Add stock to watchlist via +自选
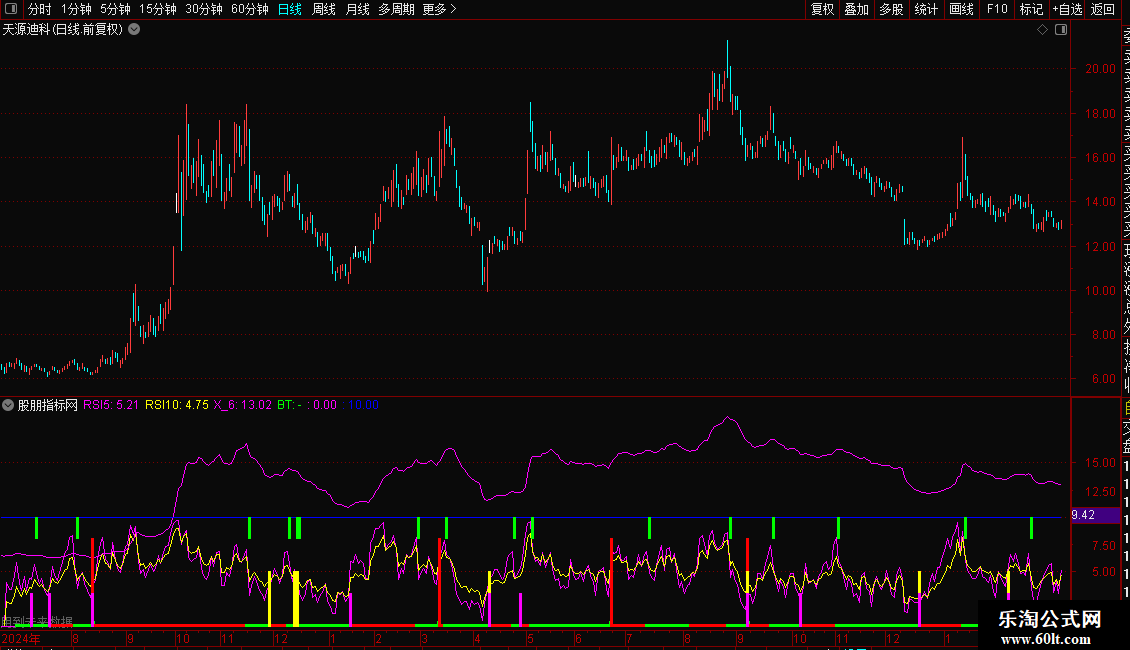This screenshot has height=650, width=1130. click(1067, 9)
